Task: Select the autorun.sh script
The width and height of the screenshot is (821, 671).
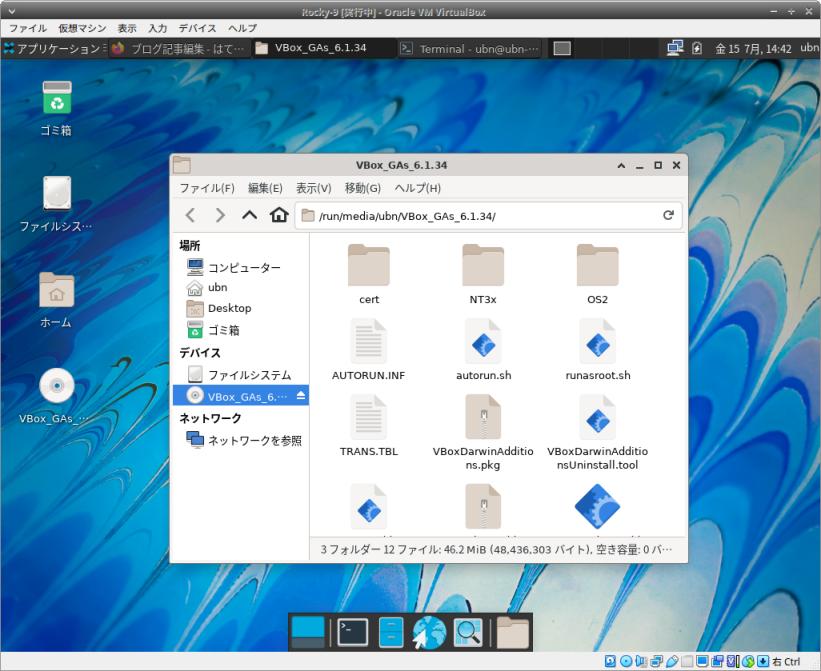Action: [x=483, y=350]
